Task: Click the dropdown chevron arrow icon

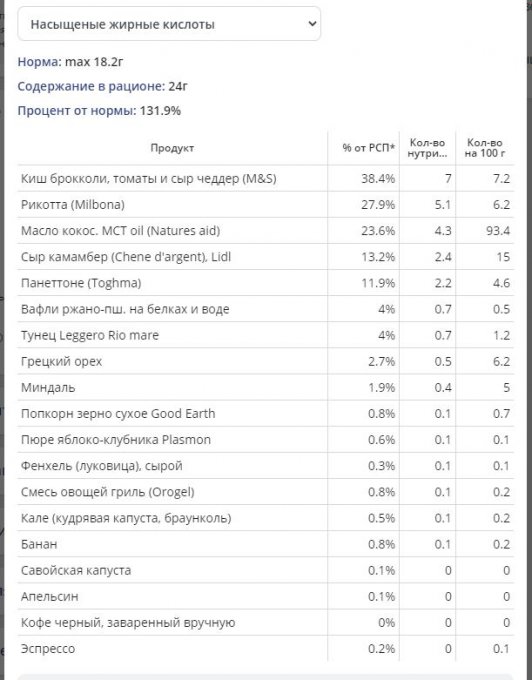Action: 312,24
